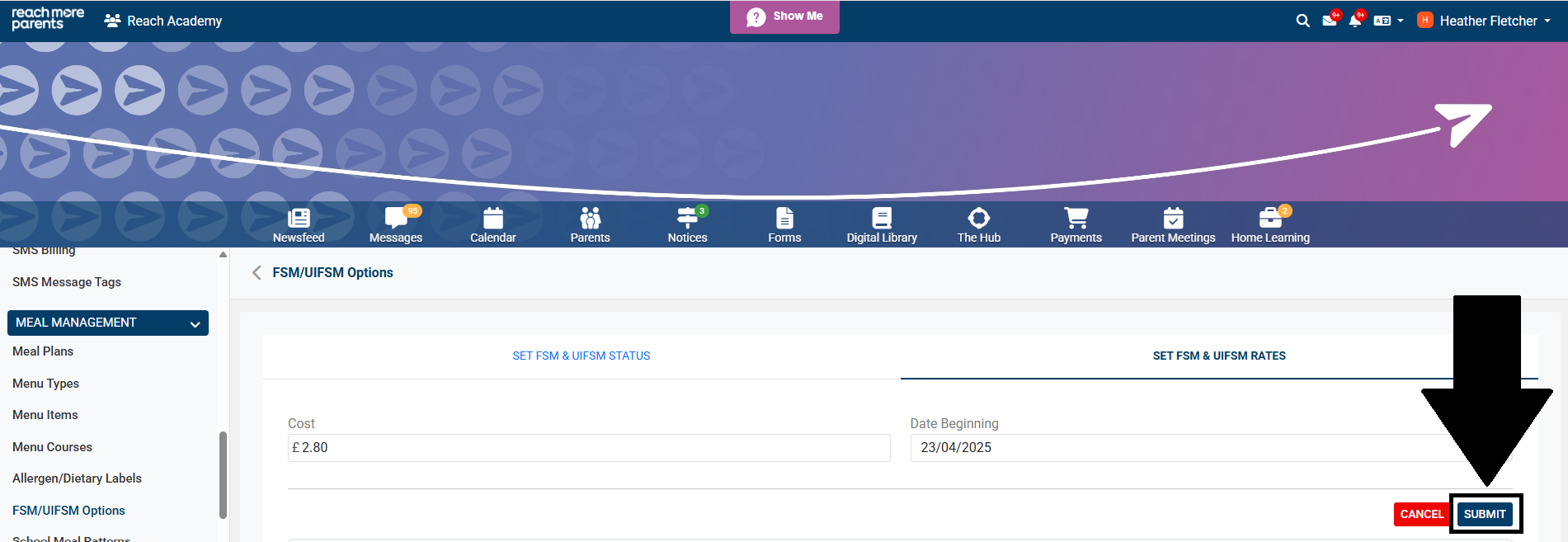The height and width of the screenshot is (542, 1568).
Task: Open the Payments cart icon
Action: coord(1076,219)
